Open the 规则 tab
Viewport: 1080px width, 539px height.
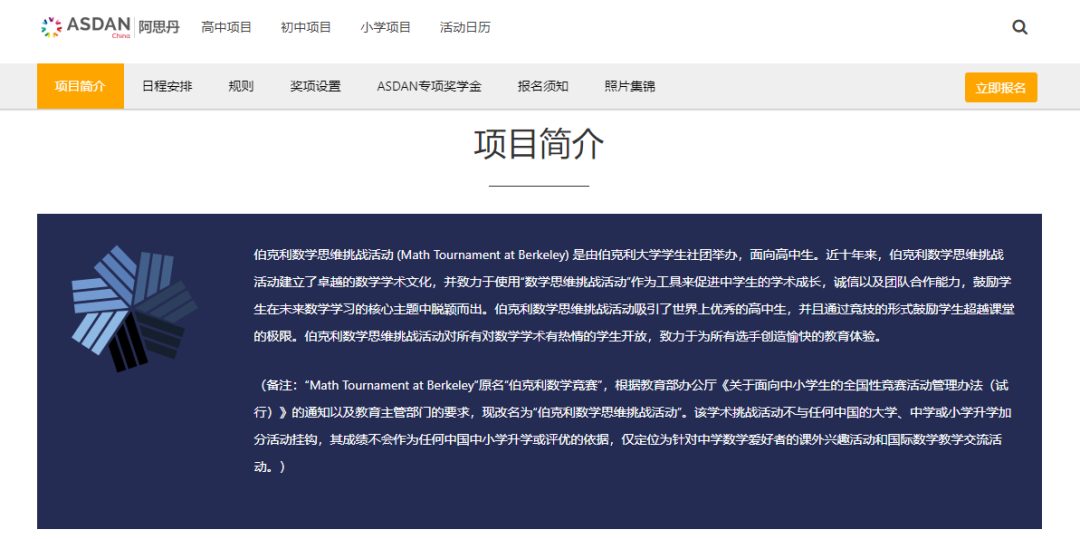[241, 87]
